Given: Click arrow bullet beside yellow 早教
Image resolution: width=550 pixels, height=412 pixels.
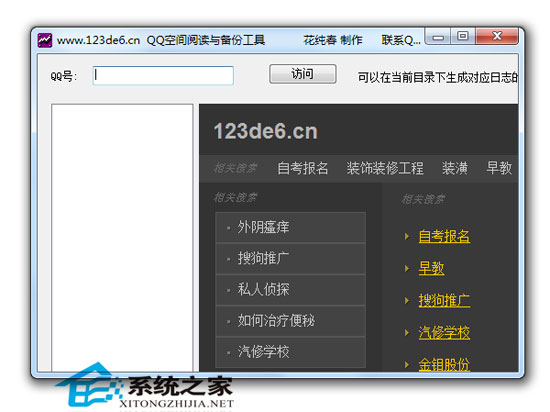Looking at the screenshot, I should point(407,269).
